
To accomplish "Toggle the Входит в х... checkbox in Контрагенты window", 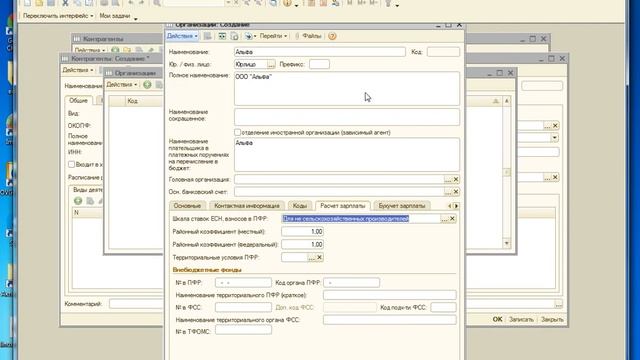I will [x=71, y=164].
